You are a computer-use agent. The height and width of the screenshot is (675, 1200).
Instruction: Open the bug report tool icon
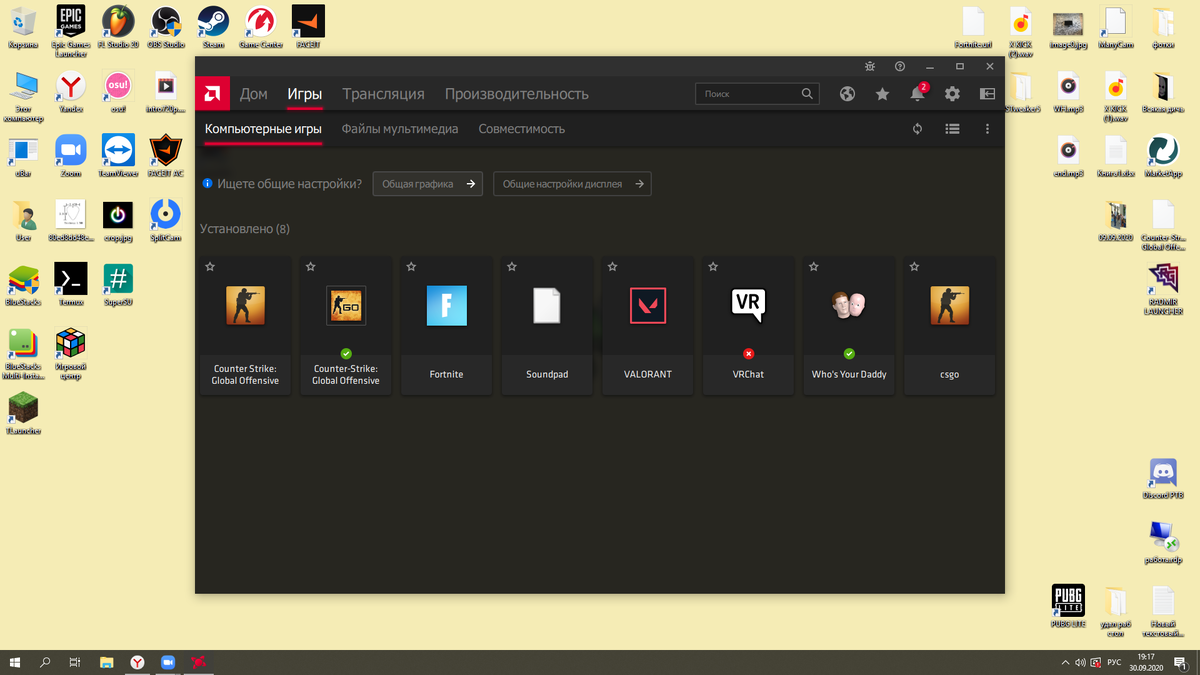coord(871,66)
